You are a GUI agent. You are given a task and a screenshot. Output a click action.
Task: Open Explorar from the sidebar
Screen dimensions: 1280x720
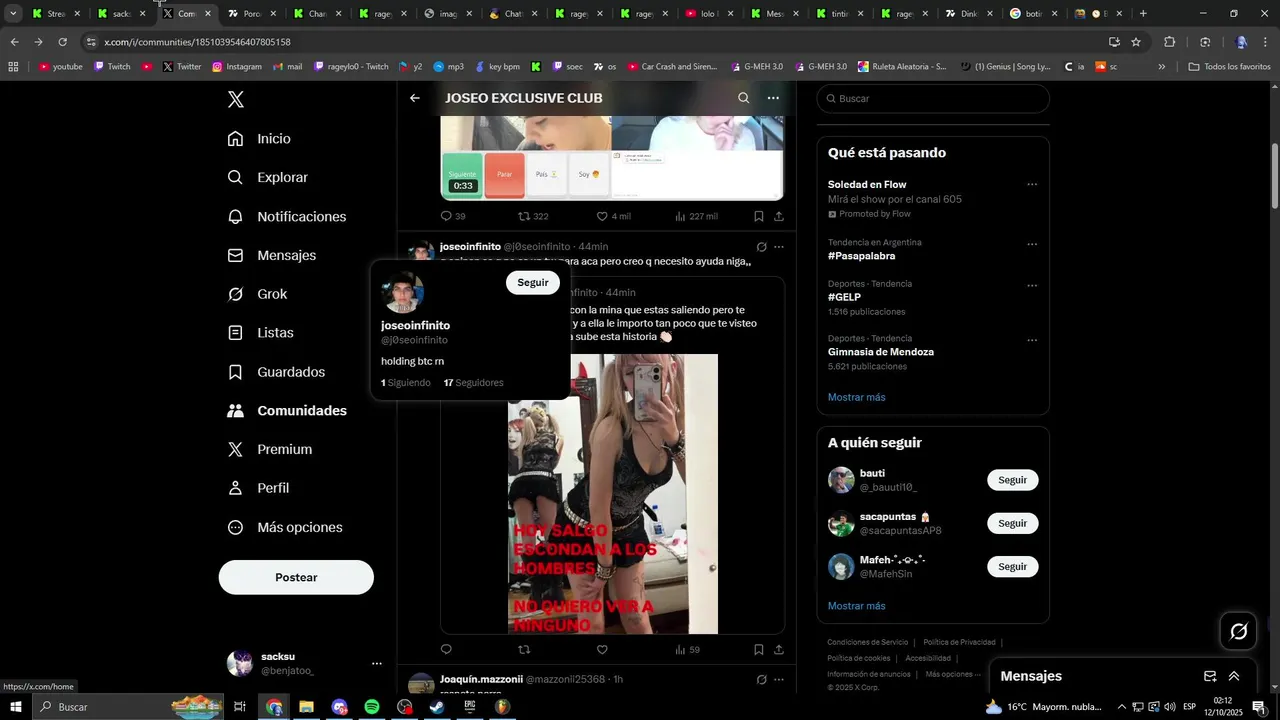tap(267, 177)
